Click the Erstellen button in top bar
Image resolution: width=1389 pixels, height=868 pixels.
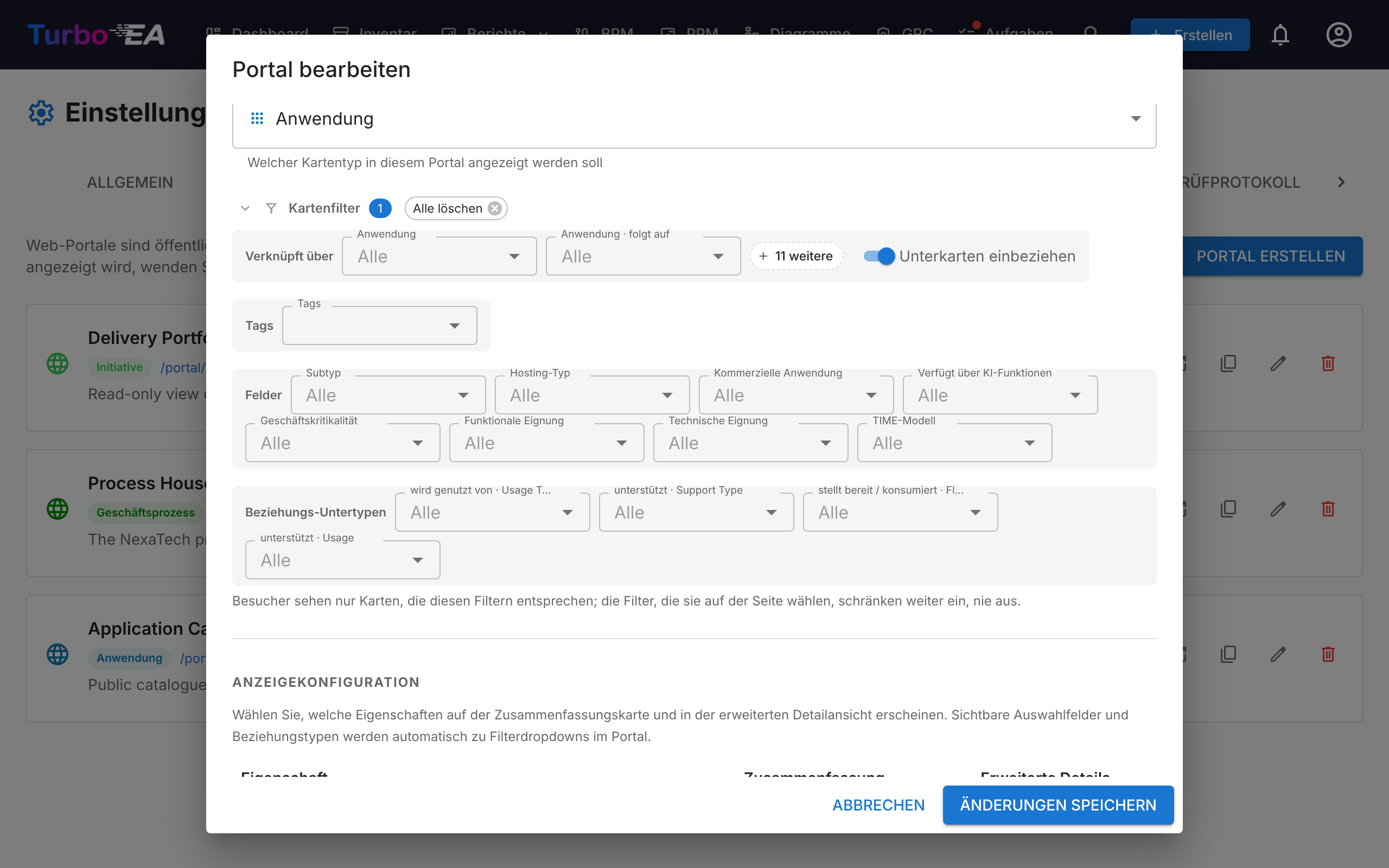(x=1189, y=35)
